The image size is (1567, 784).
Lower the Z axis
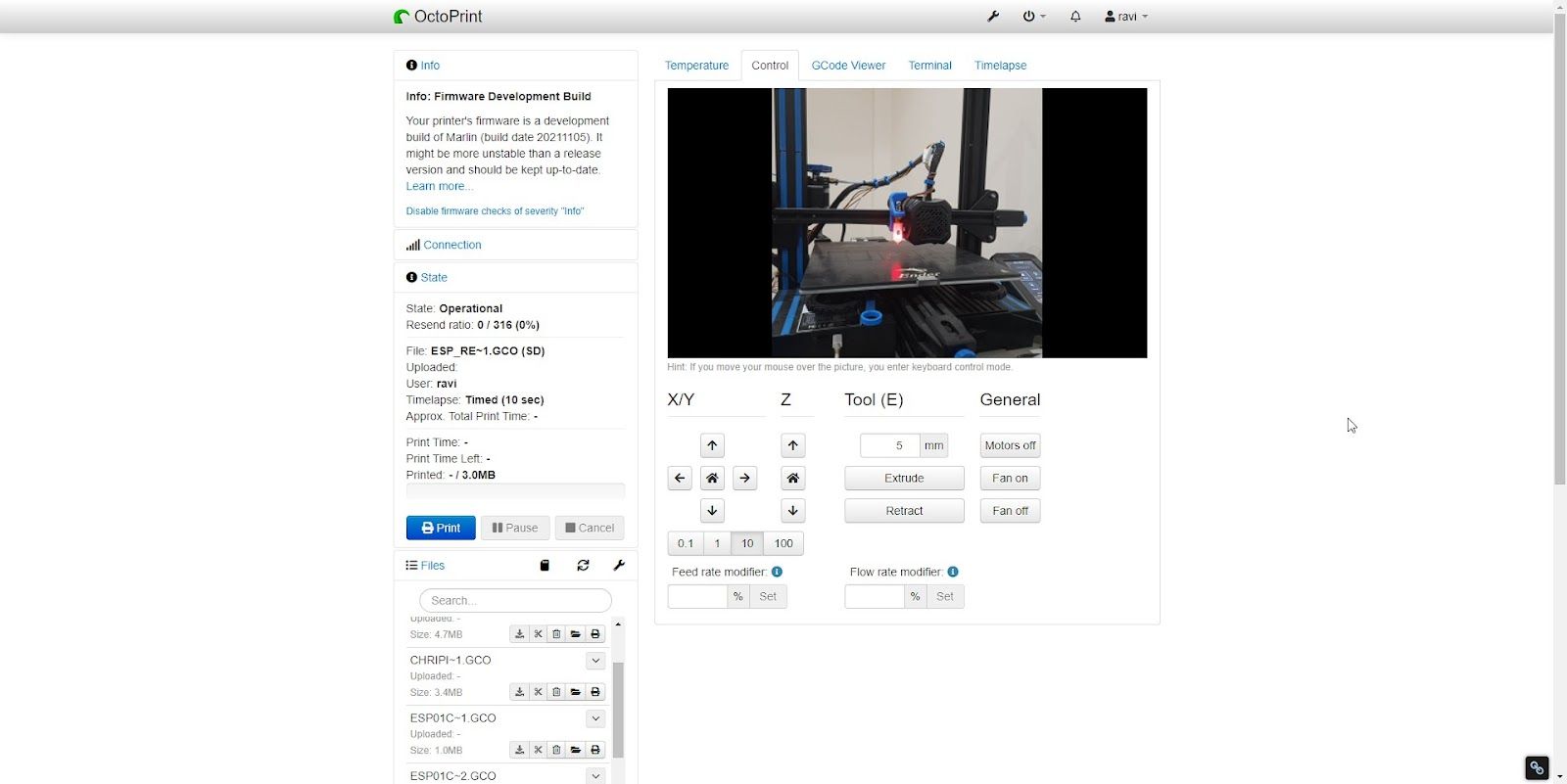click(x=793, y=511)
